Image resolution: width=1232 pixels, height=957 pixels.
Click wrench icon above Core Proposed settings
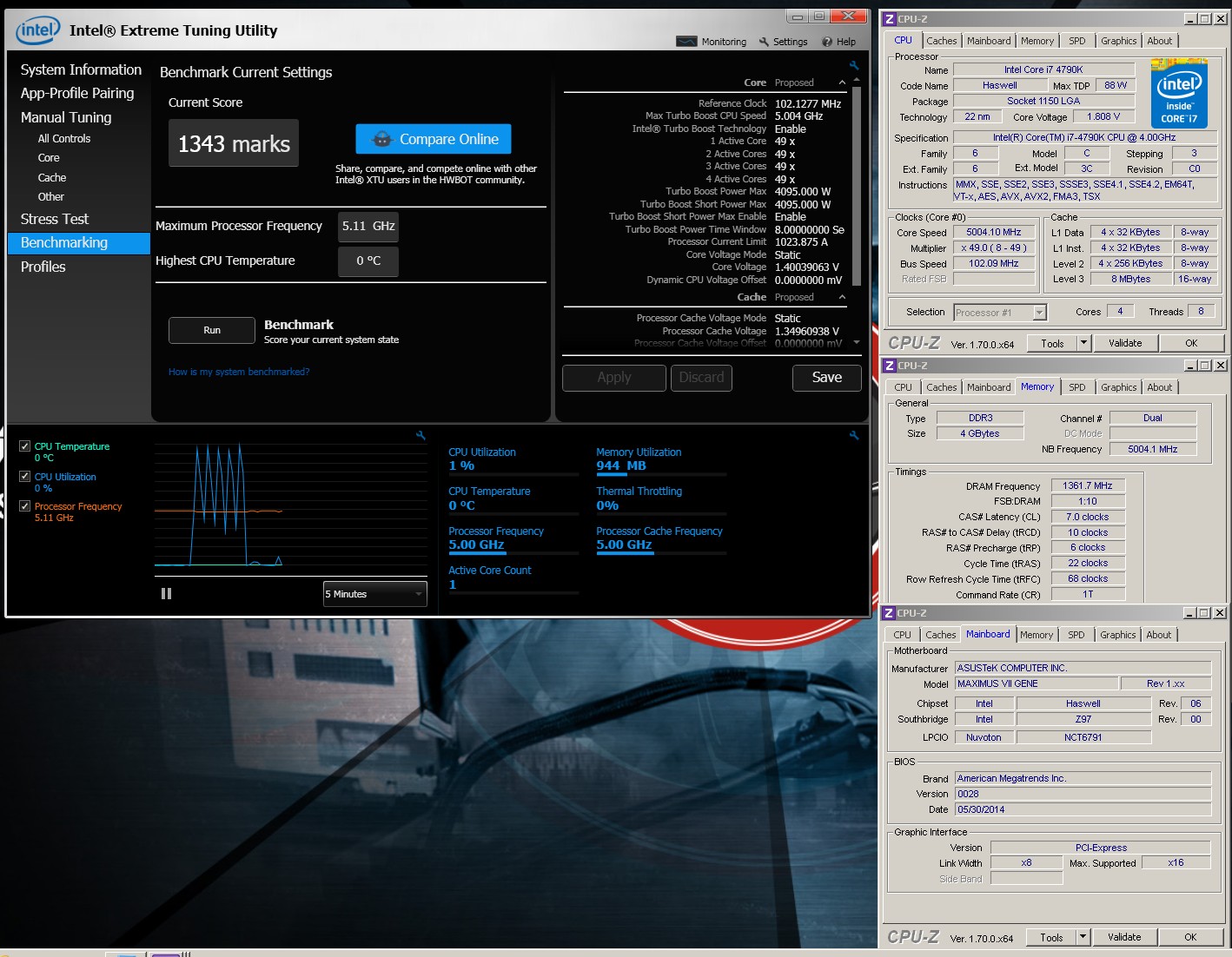point(854,65)
